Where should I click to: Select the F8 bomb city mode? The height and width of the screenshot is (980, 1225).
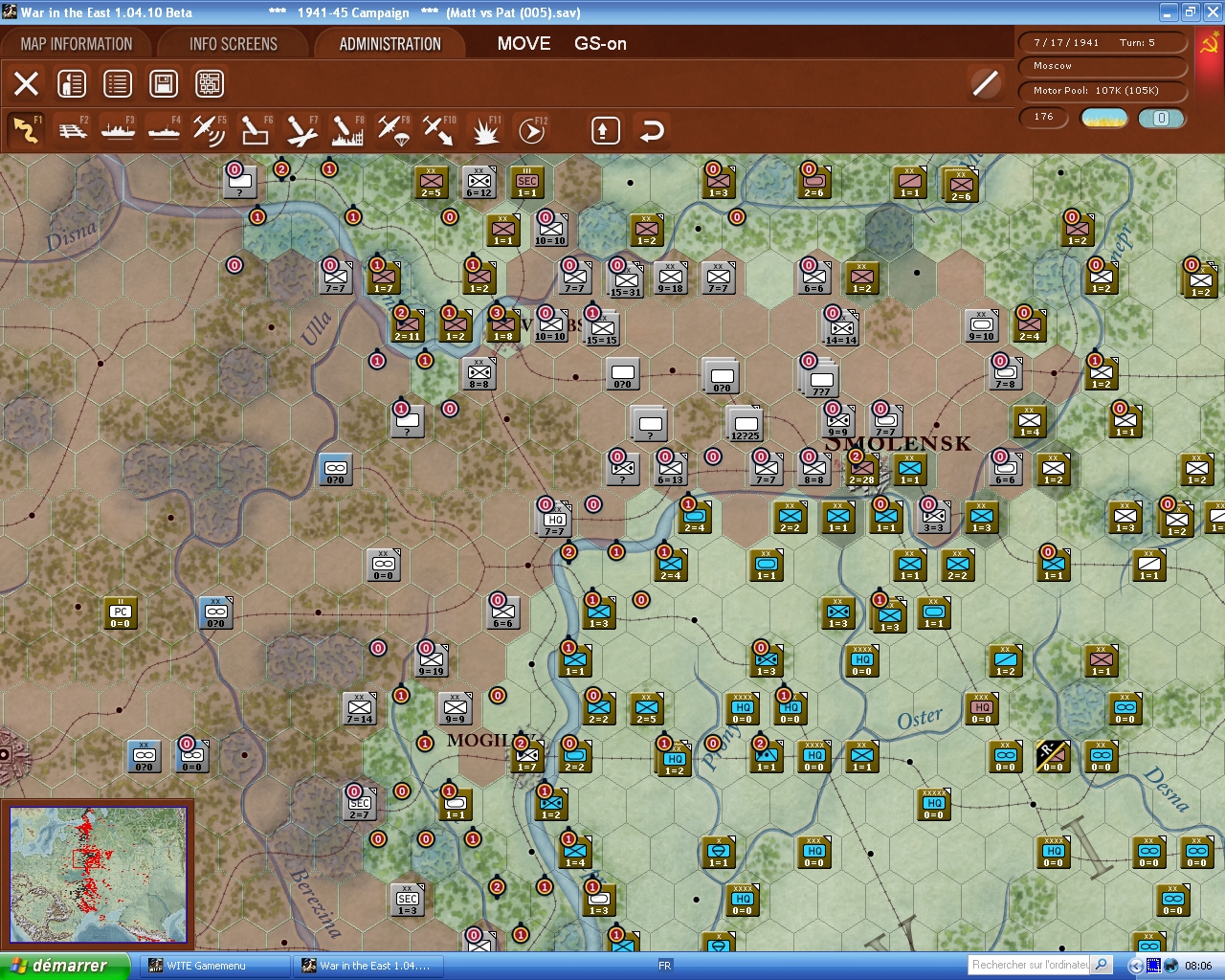tap(347, 130)
